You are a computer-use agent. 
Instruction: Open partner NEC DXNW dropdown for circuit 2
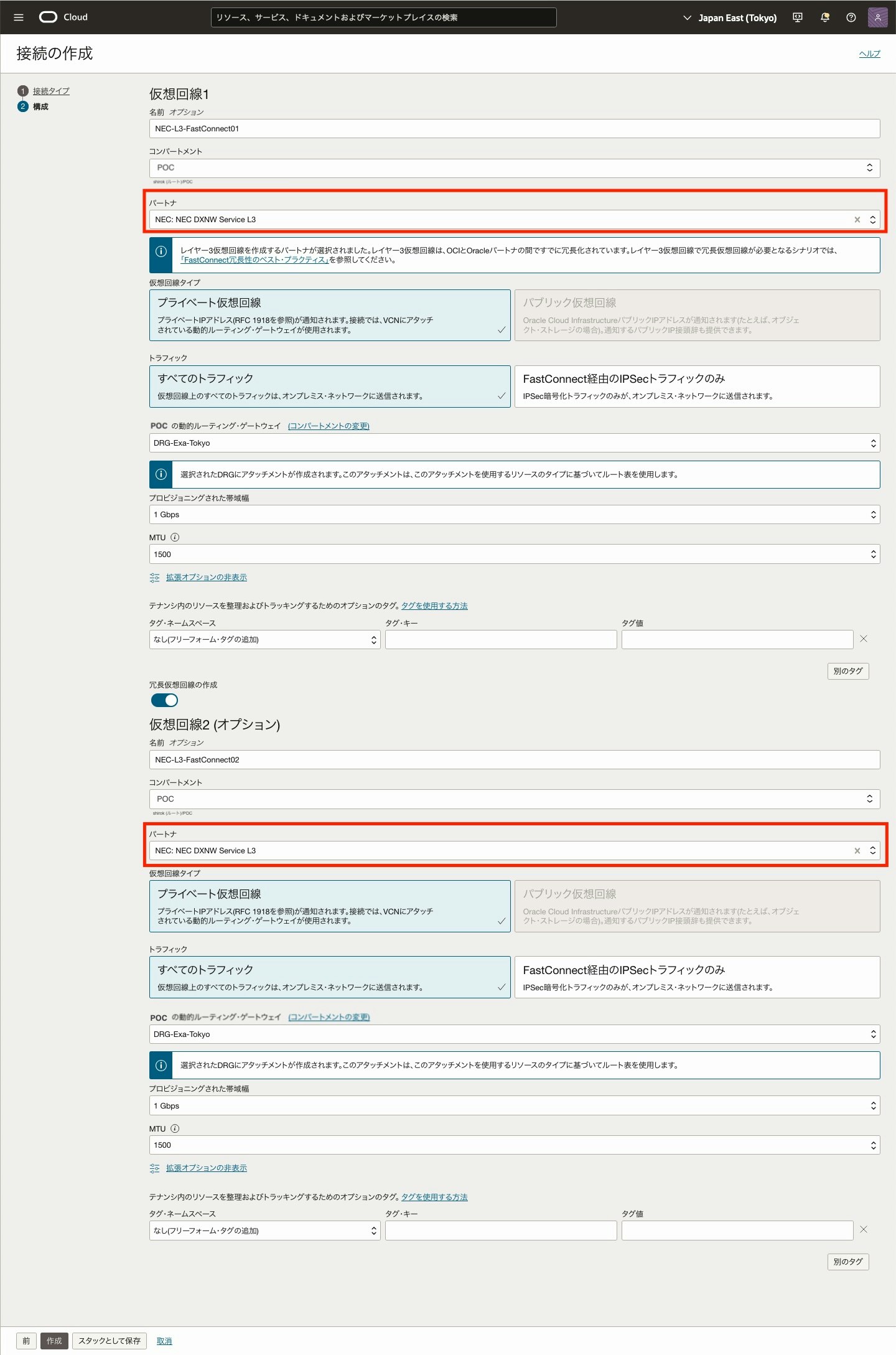515,851
